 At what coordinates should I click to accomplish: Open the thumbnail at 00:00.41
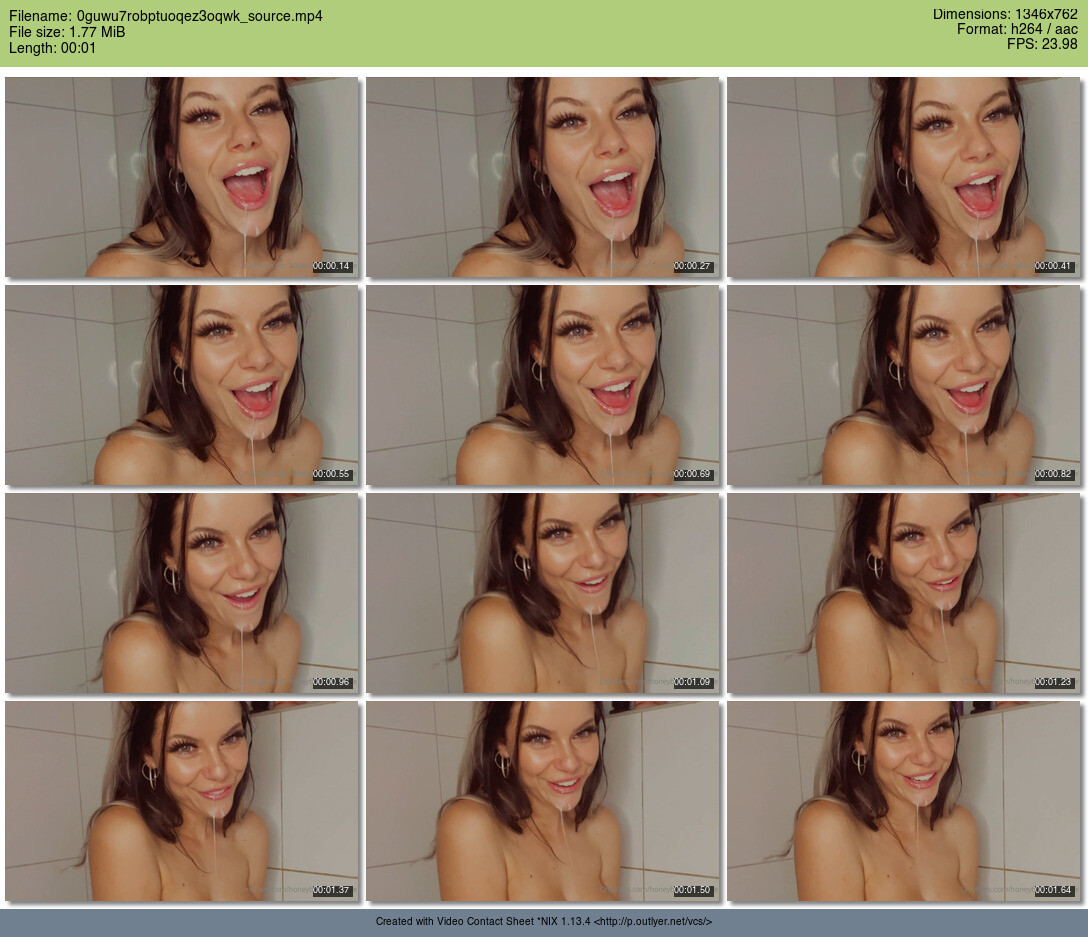pos(903,177)
